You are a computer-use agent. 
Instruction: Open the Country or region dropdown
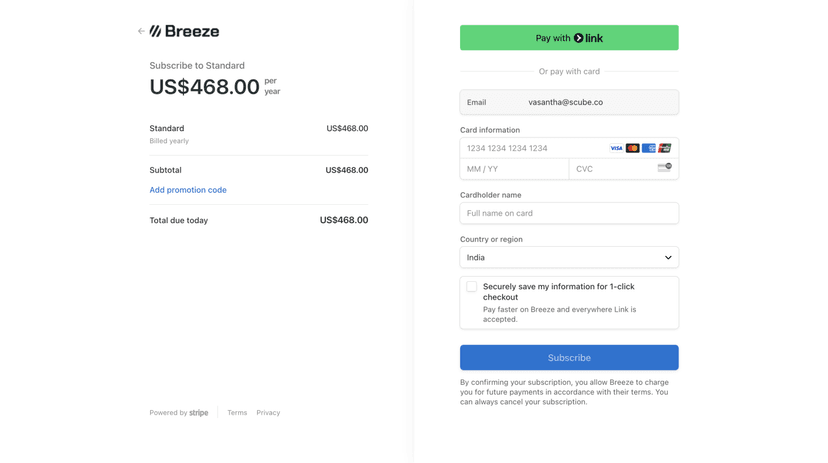coord(569,258)
